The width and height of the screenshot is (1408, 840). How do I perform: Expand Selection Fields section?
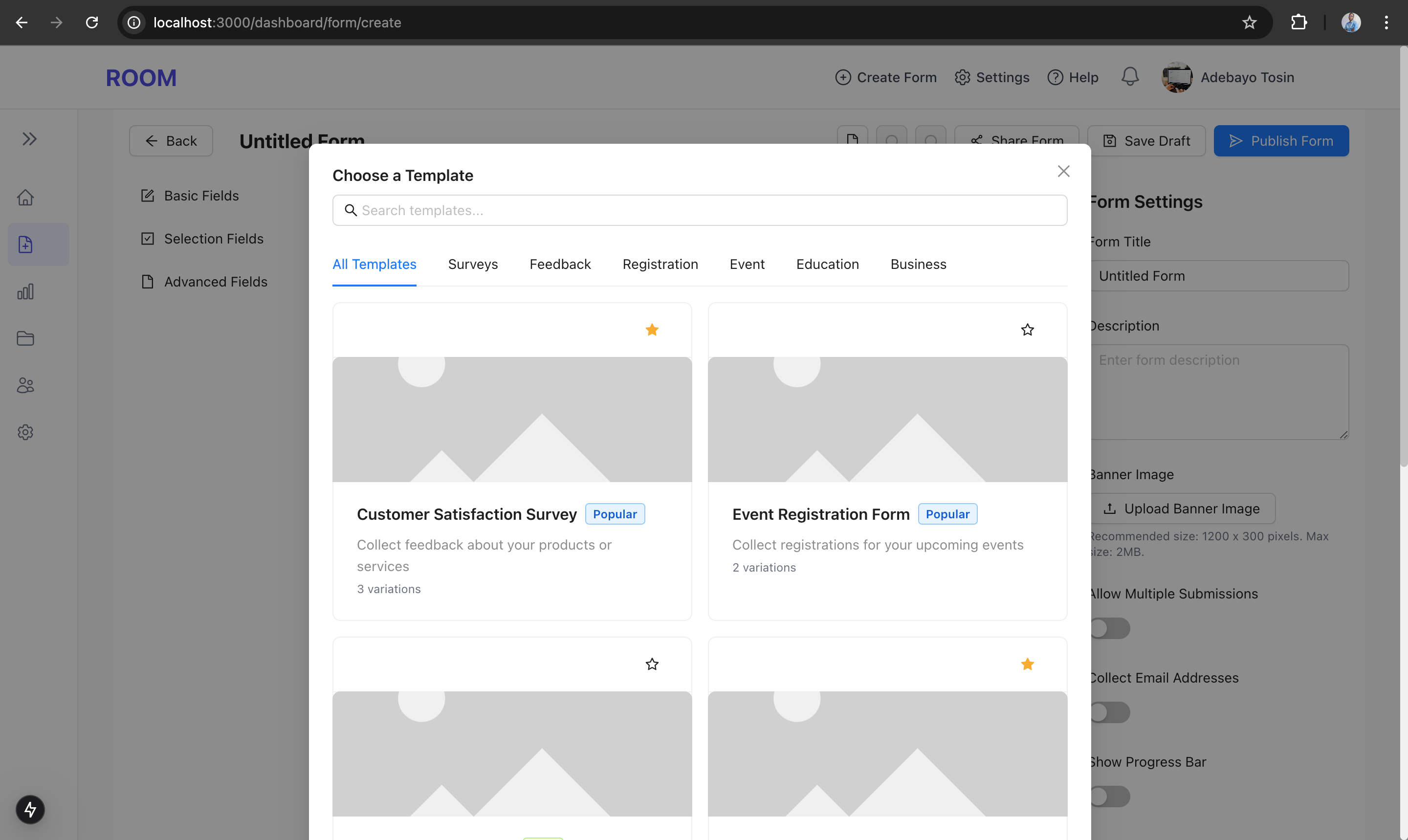click(x=202, y=239)
